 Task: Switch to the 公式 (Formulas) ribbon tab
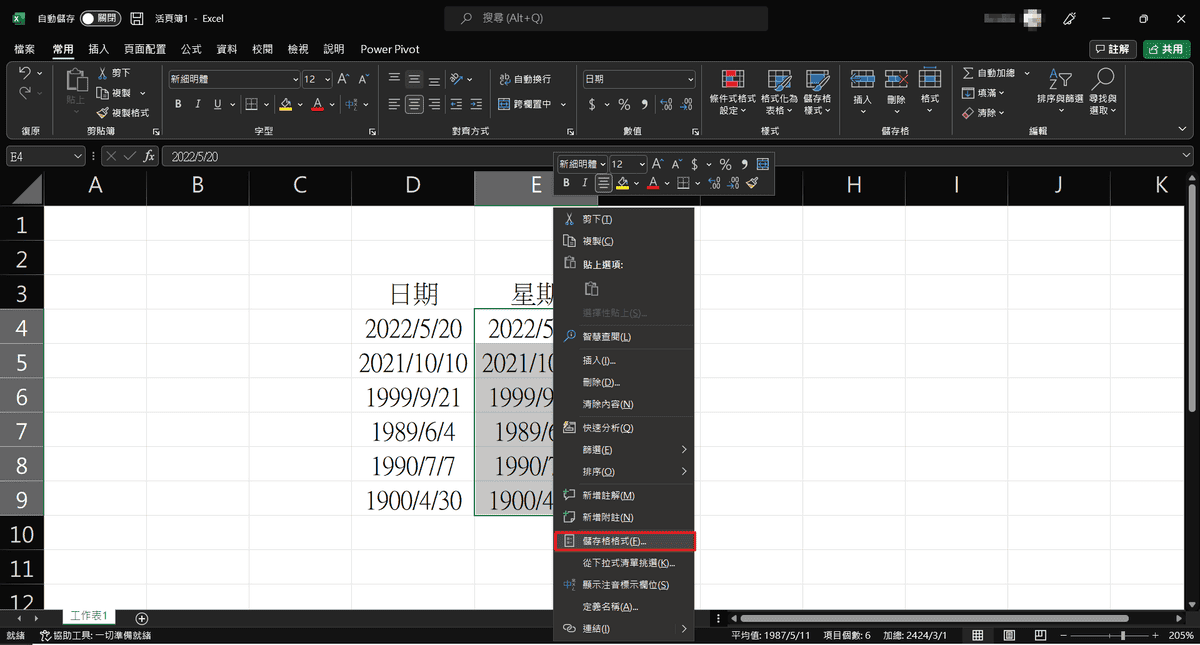click(191, 49)
